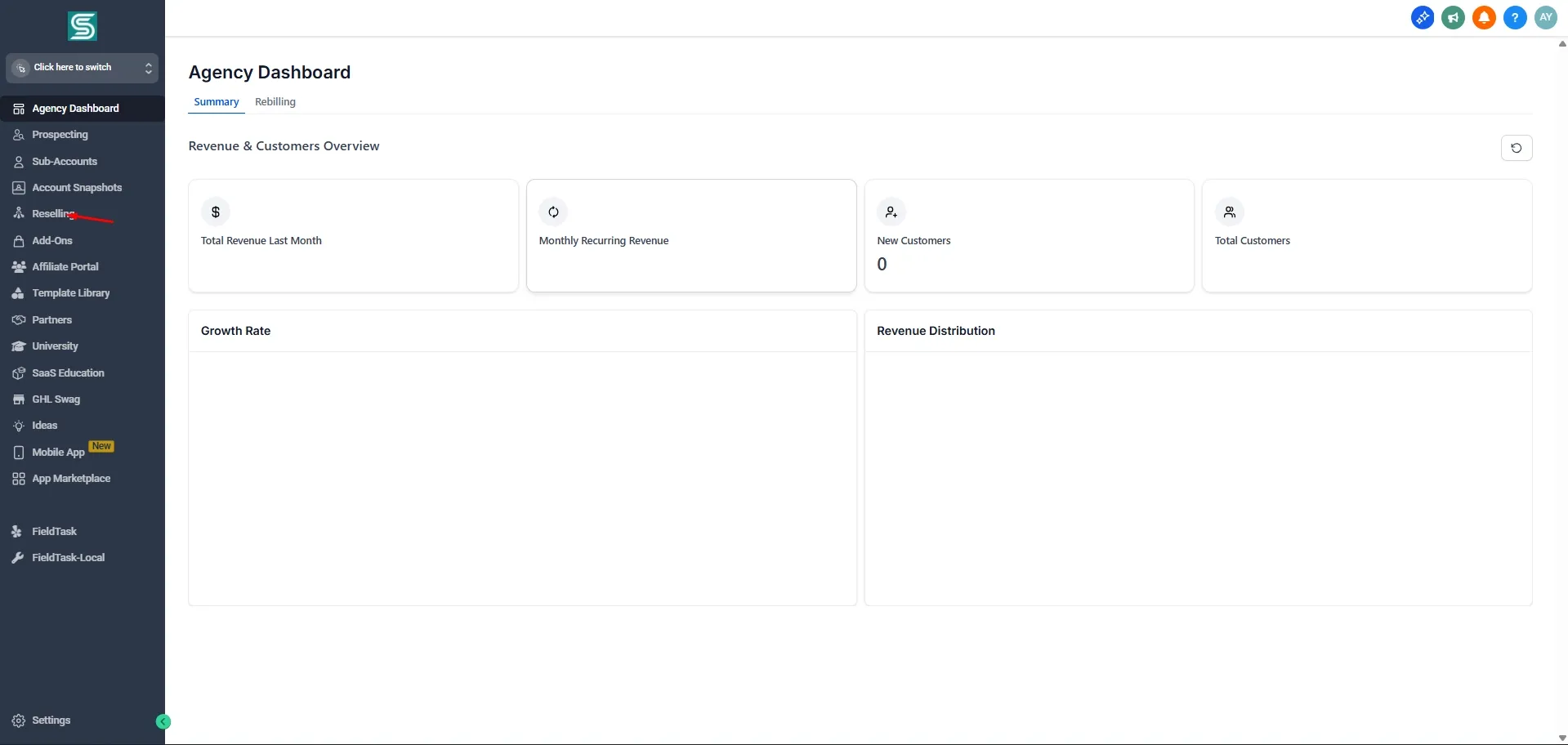Image resolution: width=1568 pixels, height=745 pixels.
Task: Click the Reselling sidebar icon
Action: point(19,214)
